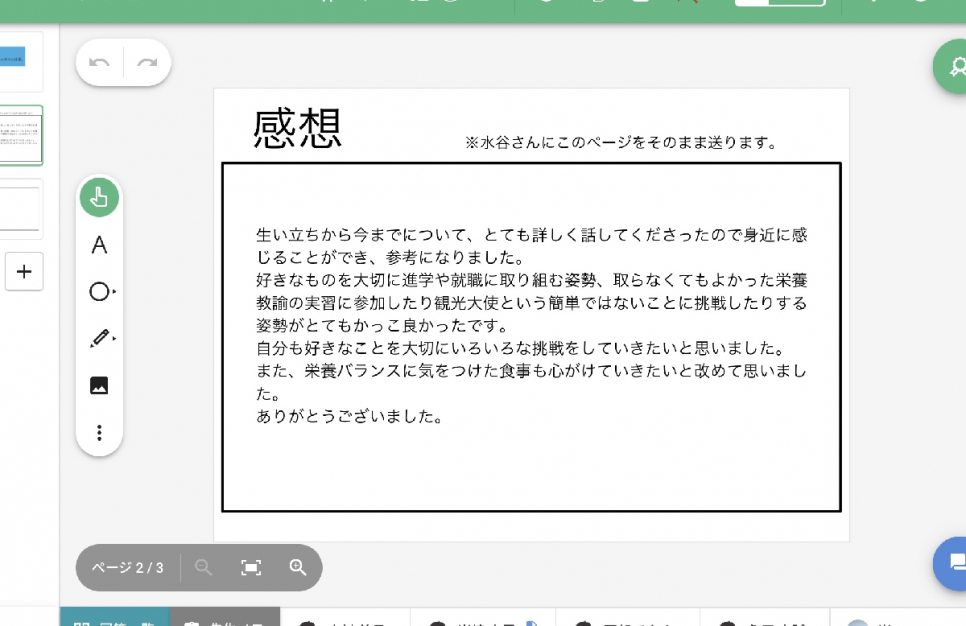Open first page thumbnail in sidebar
Screen dimensions: 966x626
20,60
